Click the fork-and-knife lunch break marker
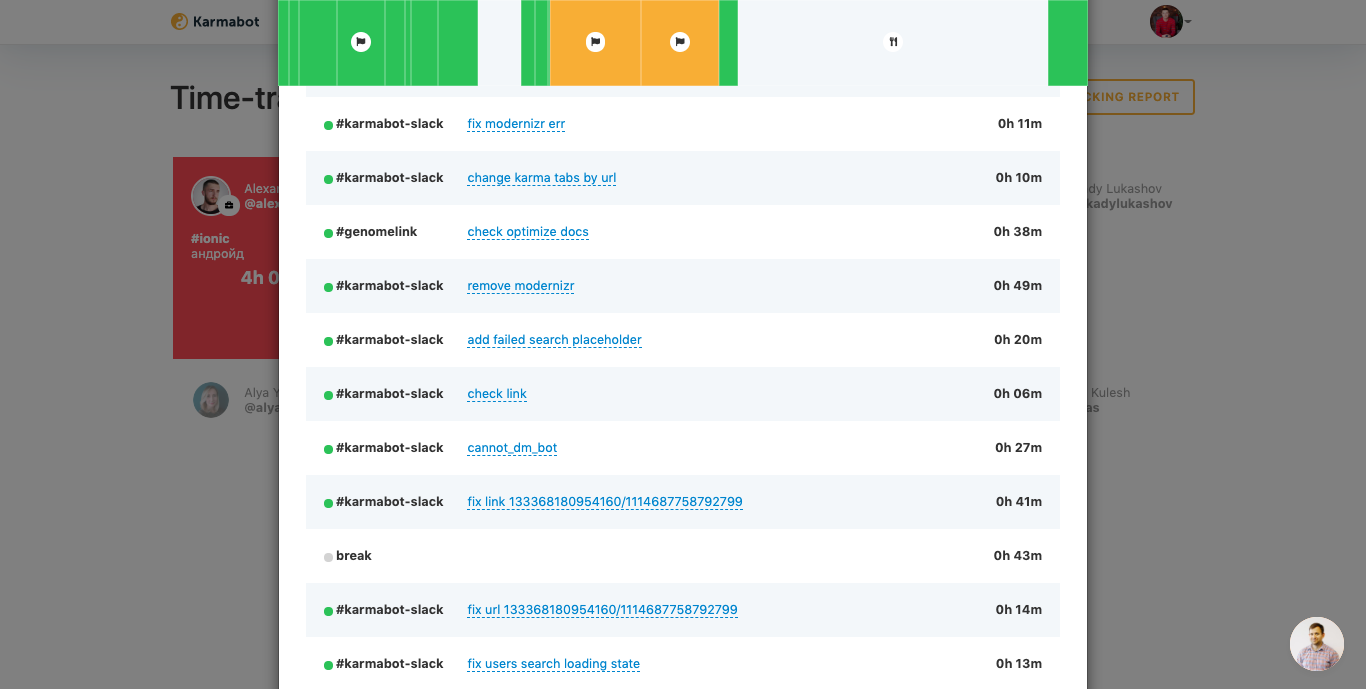 (x=894, y=42)
